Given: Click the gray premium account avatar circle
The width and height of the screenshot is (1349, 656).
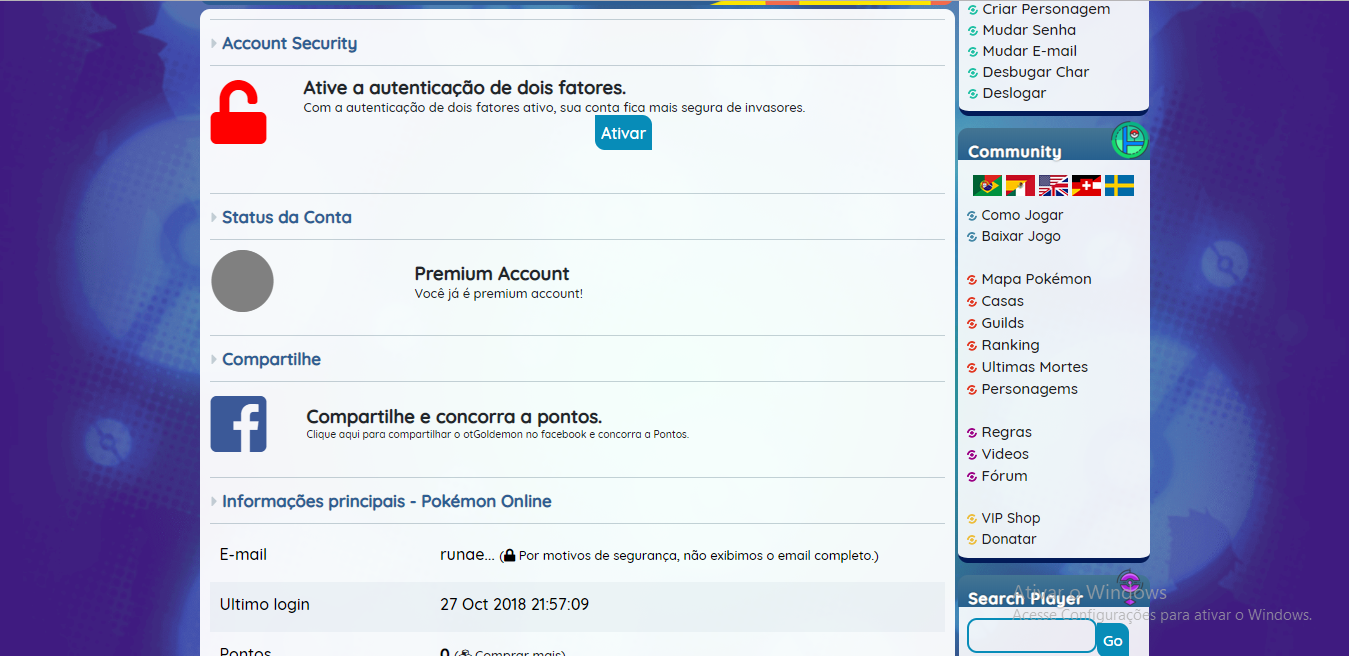Looking at the screenshot, I should coord(242,281).
